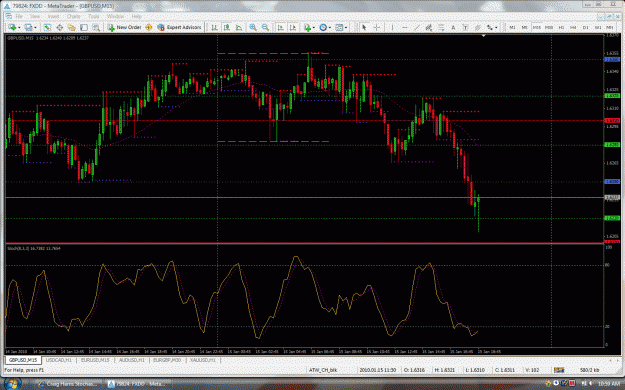The height and width of the screenshot is (390, 625).
Task: Toggle the Auto Scroll chart button
Action: (281, 28)
